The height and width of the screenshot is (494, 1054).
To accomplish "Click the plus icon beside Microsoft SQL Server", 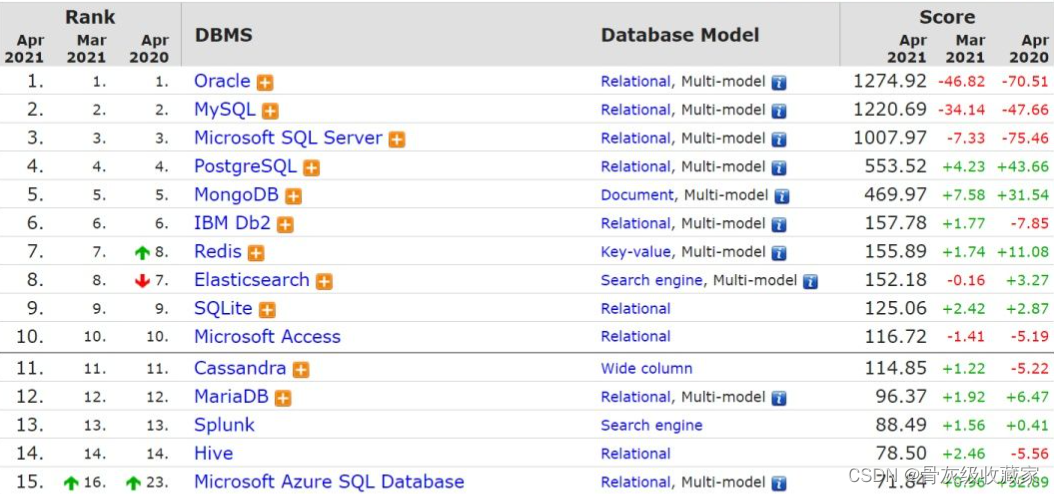I will (397, 140).
